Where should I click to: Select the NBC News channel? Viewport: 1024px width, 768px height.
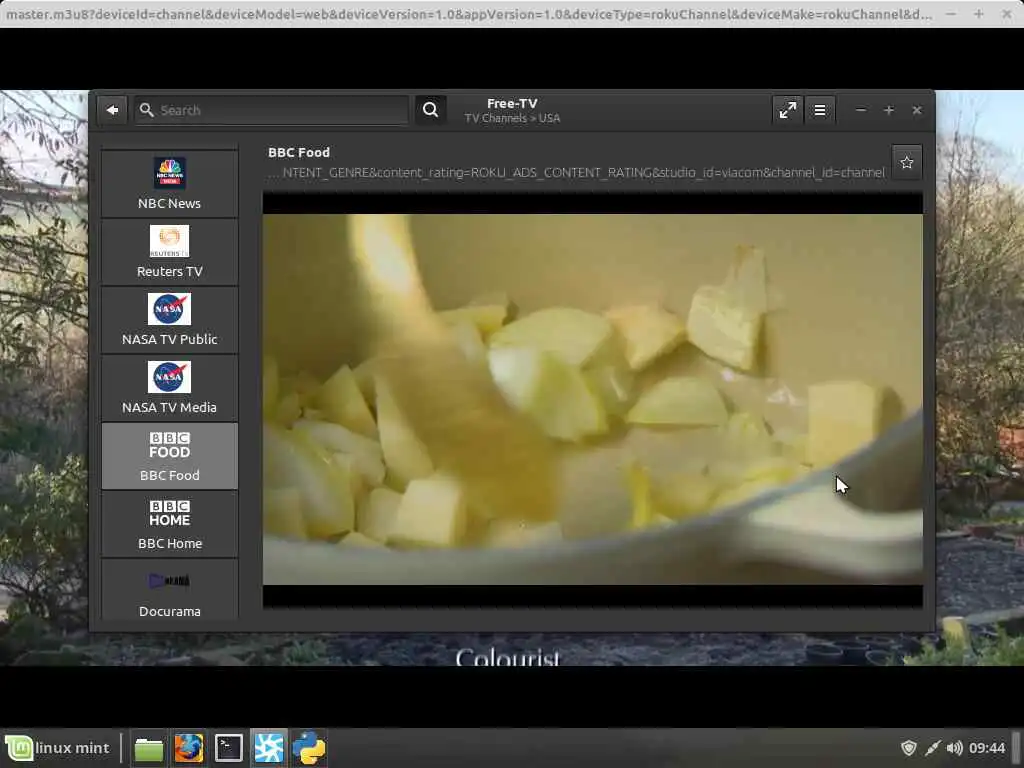(170, 184)
